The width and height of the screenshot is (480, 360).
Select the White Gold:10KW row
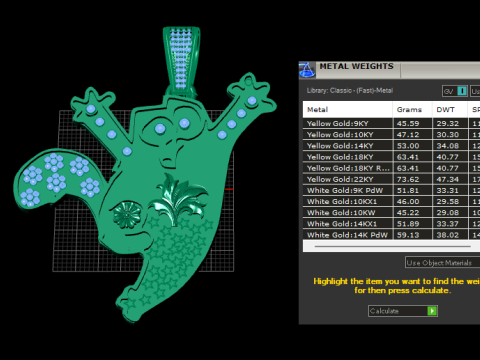click(391, 213)
